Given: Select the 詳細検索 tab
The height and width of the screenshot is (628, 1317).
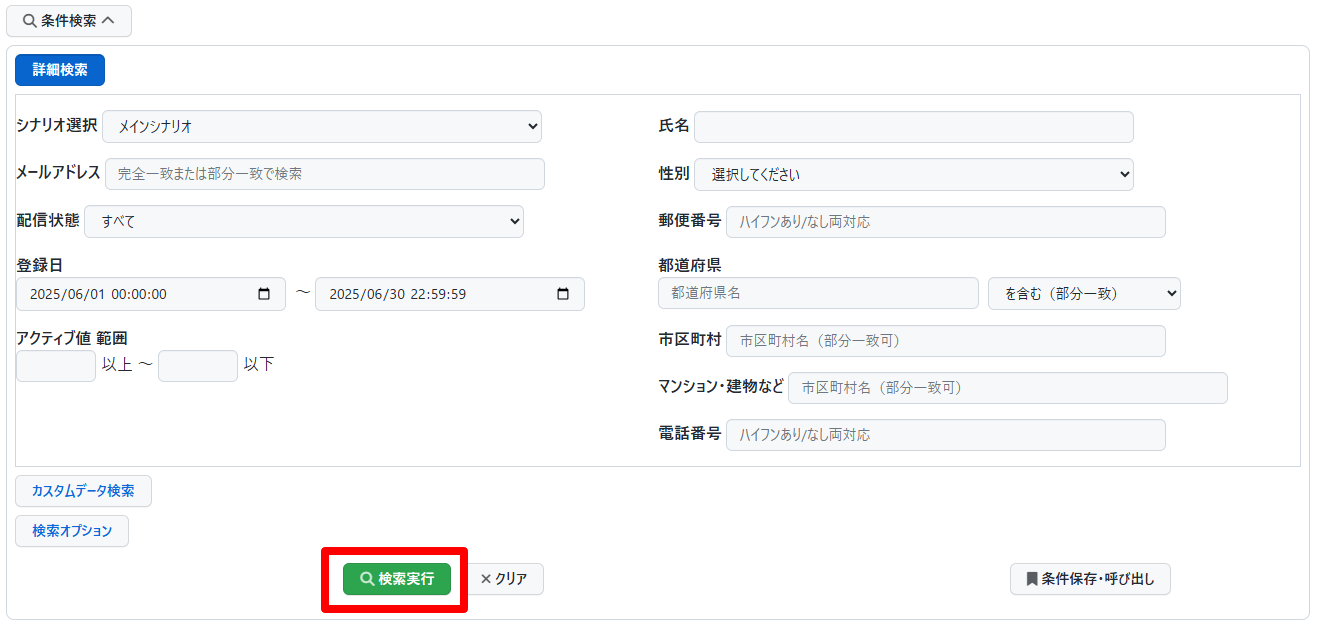Looking at the screenshot, I should [x=60, y=70].
